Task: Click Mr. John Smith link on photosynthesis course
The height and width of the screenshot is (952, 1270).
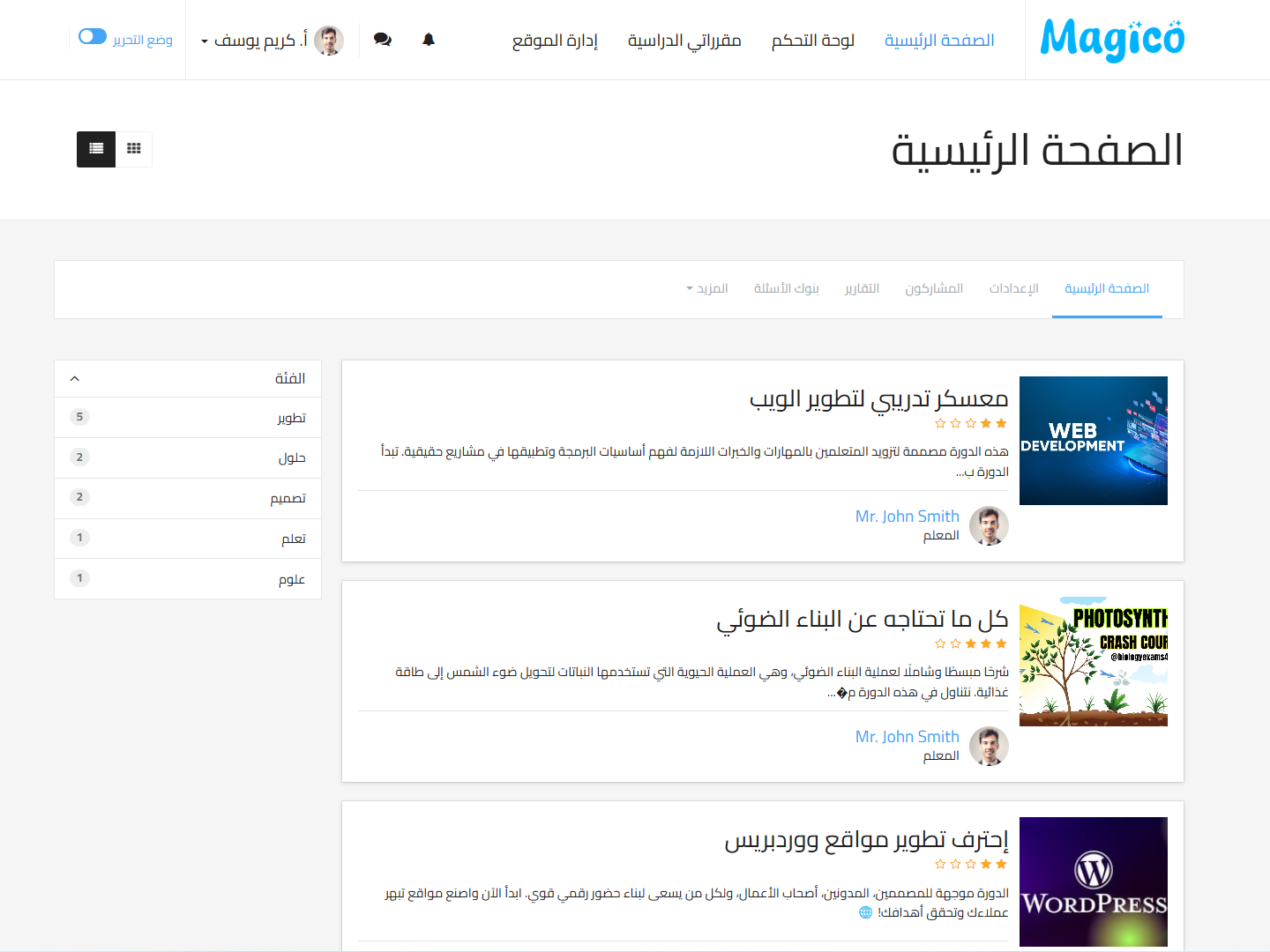Action: click(907, 737)
